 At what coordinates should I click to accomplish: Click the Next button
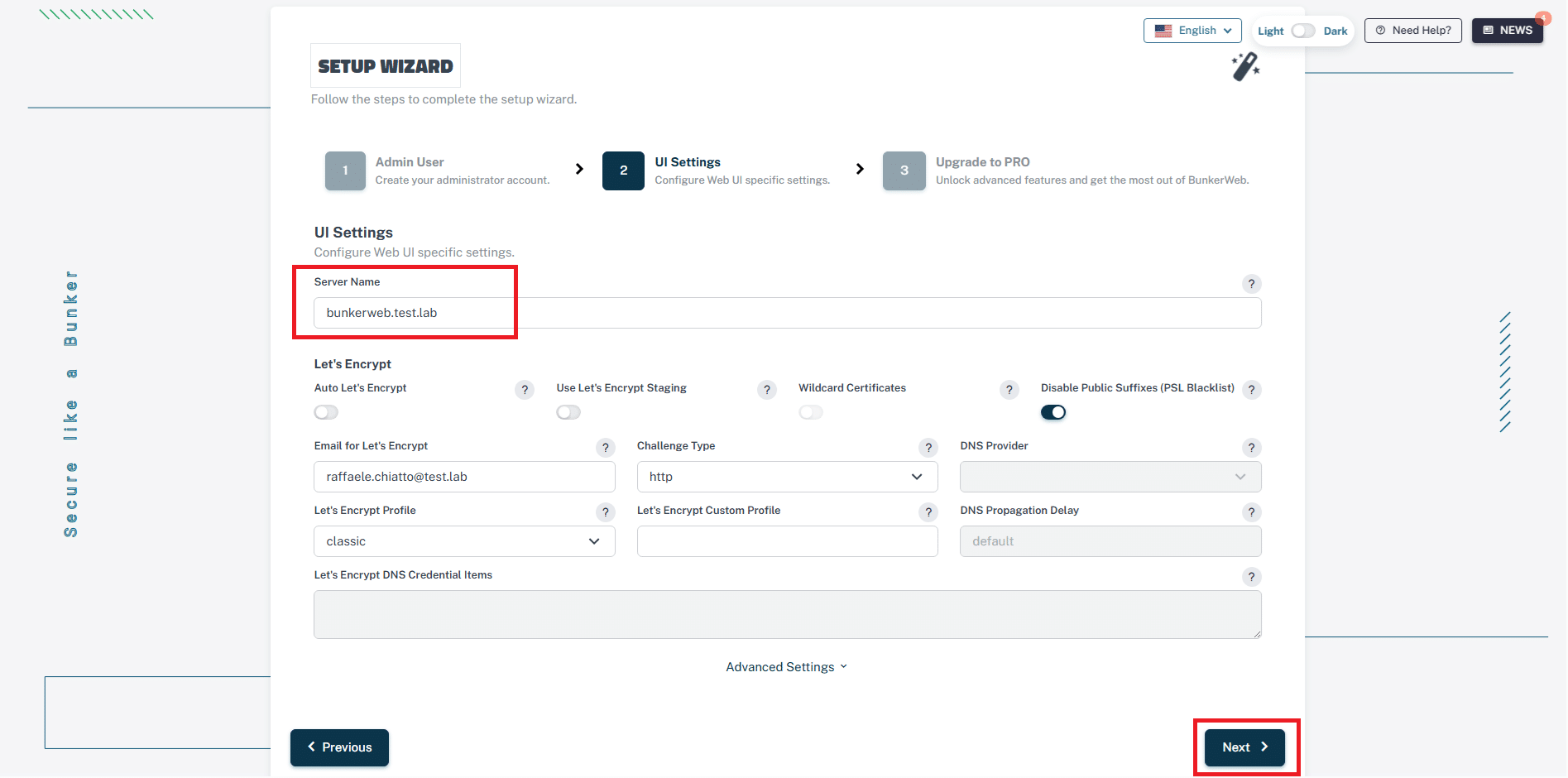(x=1244, y=747)
